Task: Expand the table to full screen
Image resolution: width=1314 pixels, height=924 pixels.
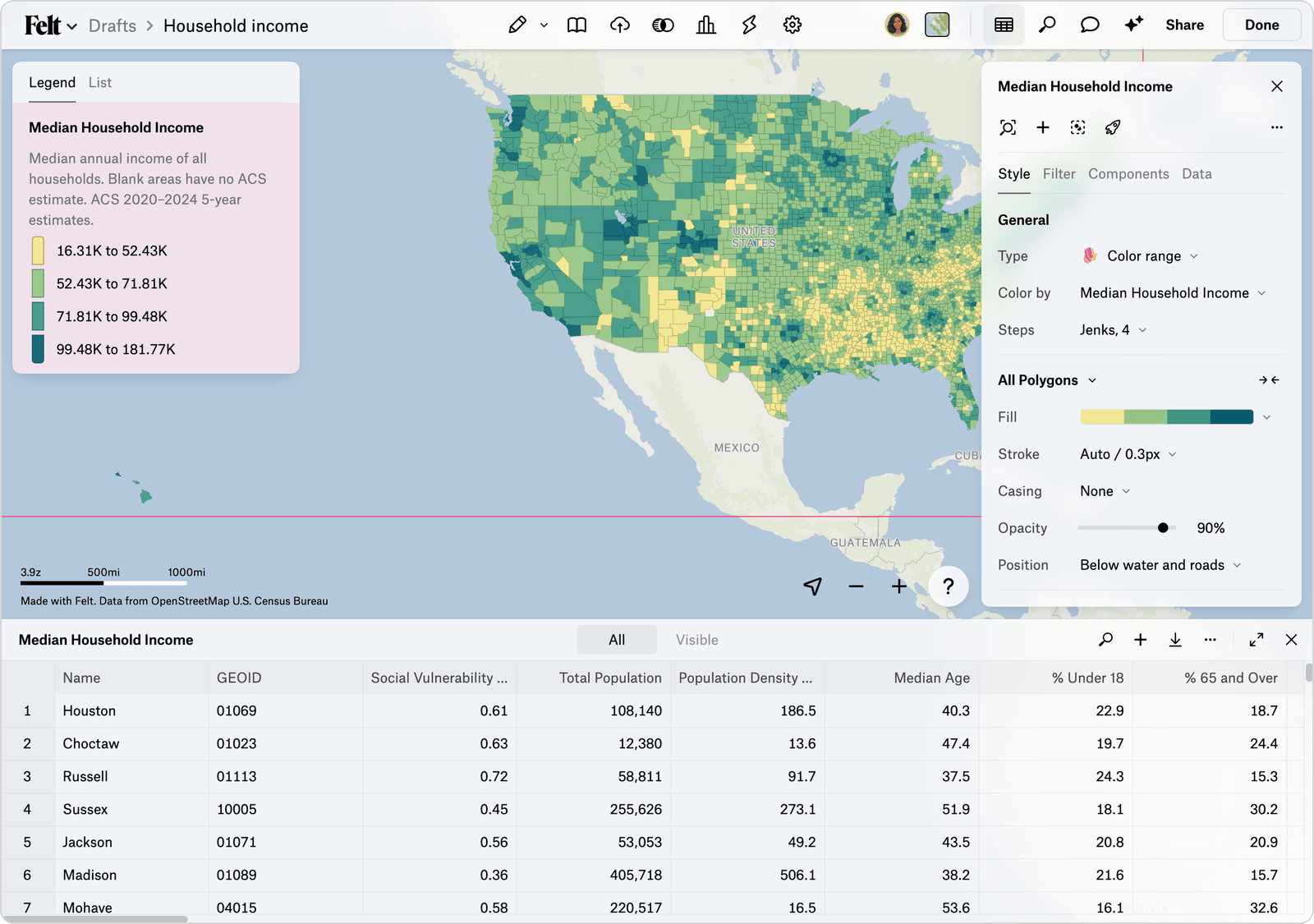Action: click(1257, 640)
